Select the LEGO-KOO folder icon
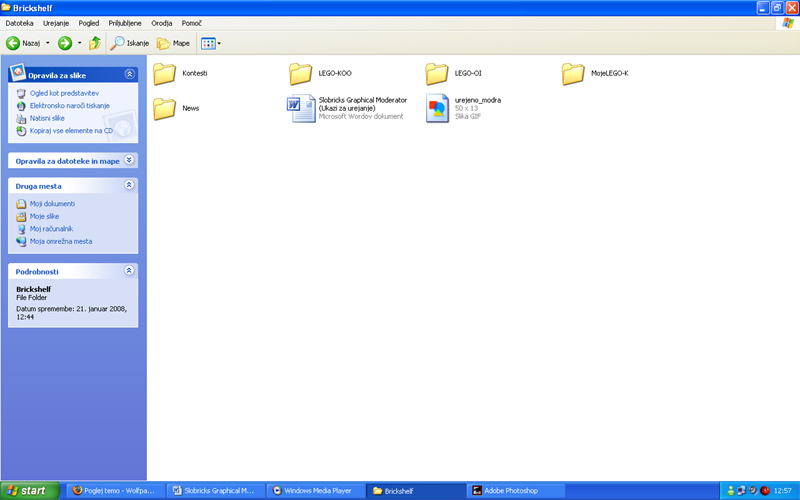This screenshot has height=500, width=800. click(x=301, y=74)
